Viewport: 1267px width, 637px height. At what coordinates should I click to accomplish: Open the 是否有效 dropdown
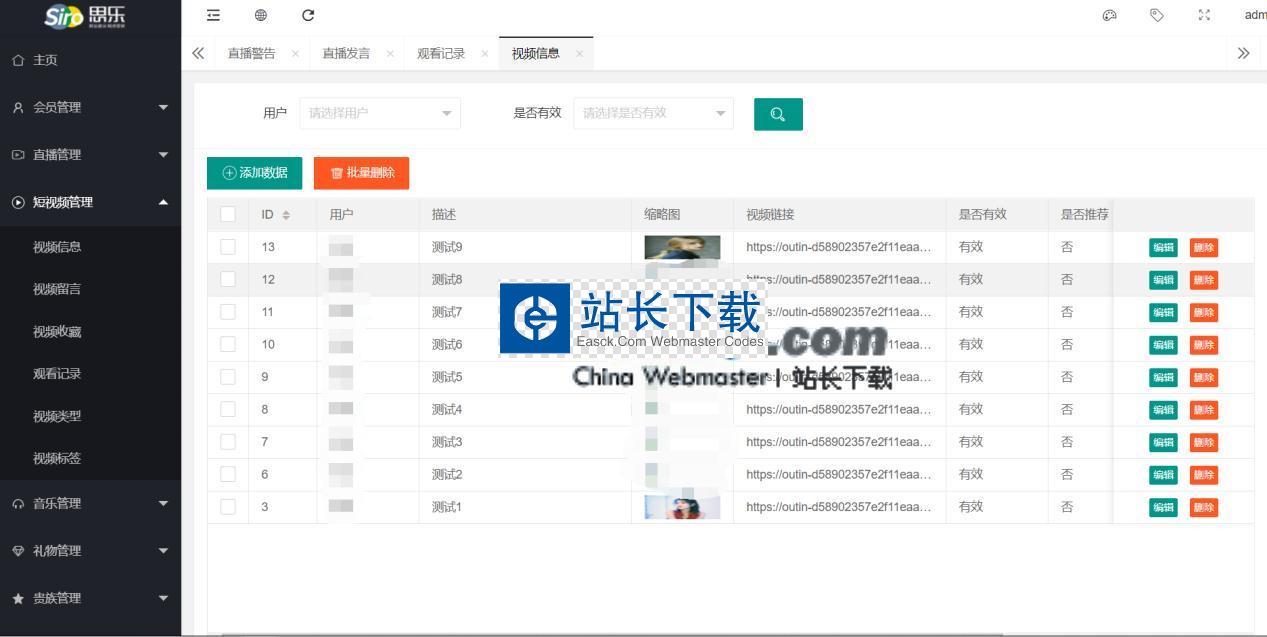point(652,113)
